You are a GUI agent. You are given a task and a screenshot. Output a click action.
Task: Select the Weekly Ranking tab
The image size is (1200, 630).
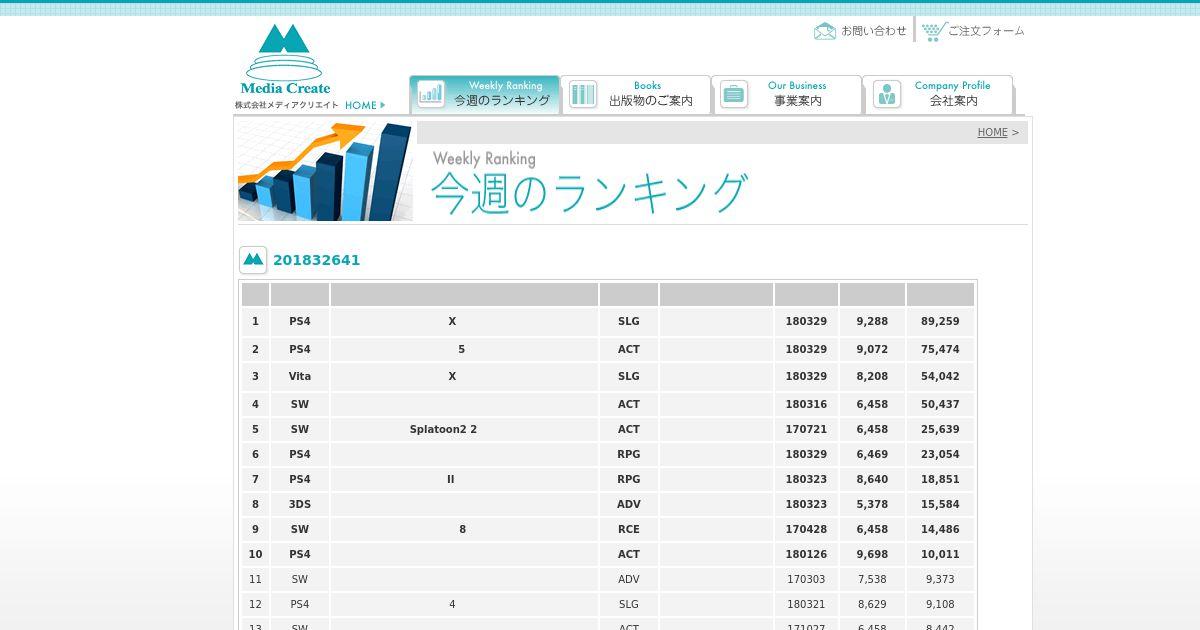(485, 94)
